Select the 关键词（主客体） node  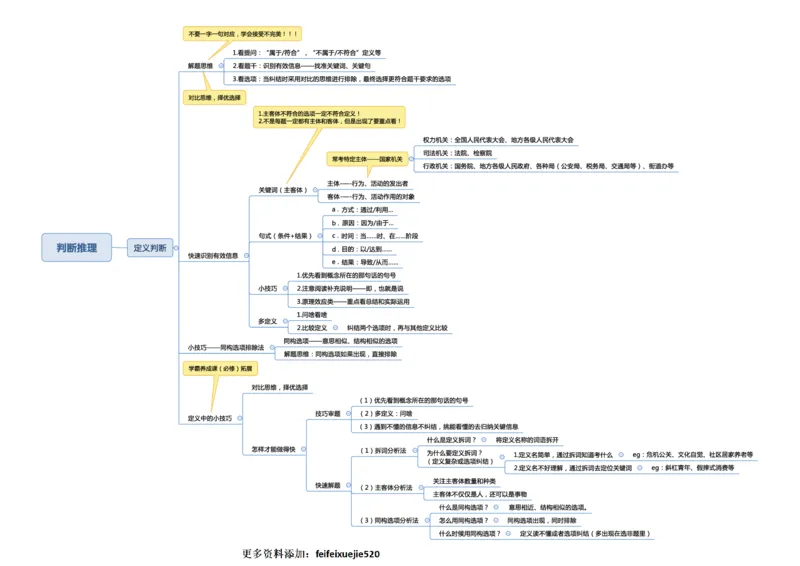(x=281, y=189)
